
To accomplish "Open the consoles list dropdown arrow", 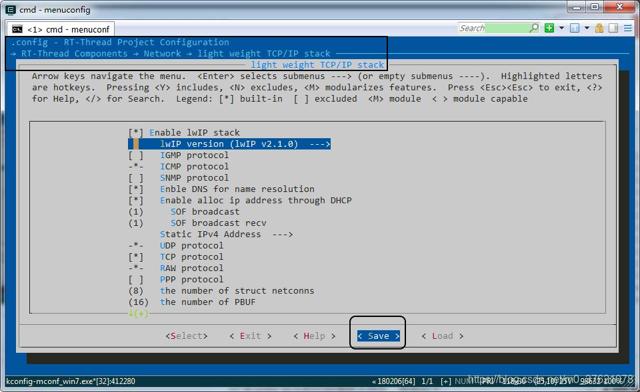I will point(587,28).
